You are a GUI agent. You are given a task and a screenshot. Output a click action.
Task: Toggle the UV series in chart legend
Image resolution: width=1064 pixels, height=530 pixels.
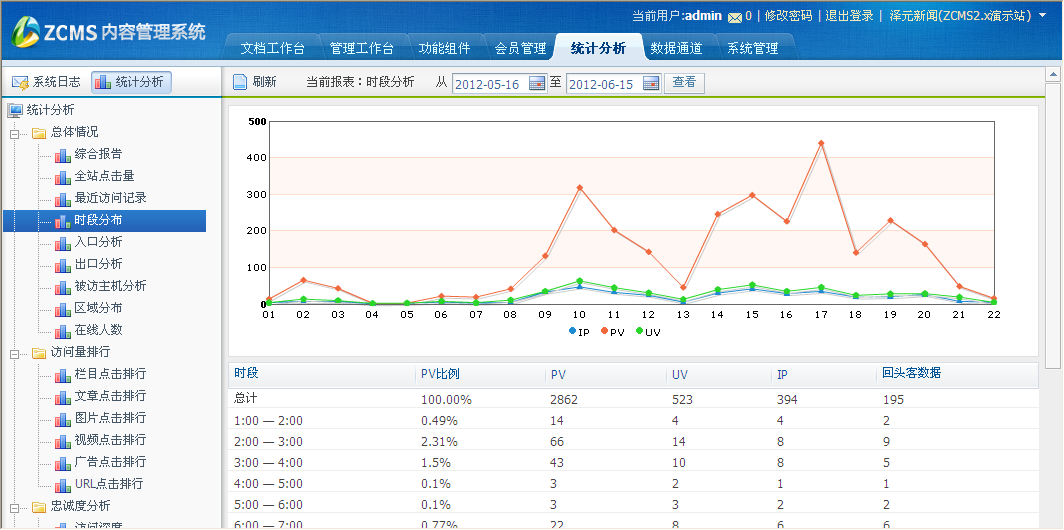647,331
